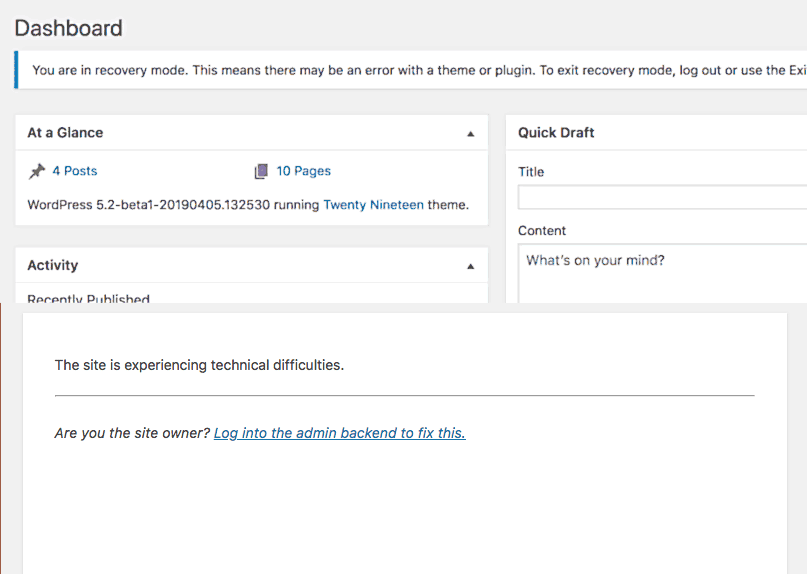Image resolution: width=807 pixels, height=574 pixels.
Task: Click the pushpin icon beside 4 Posts
Action: [x=37, y=171]
